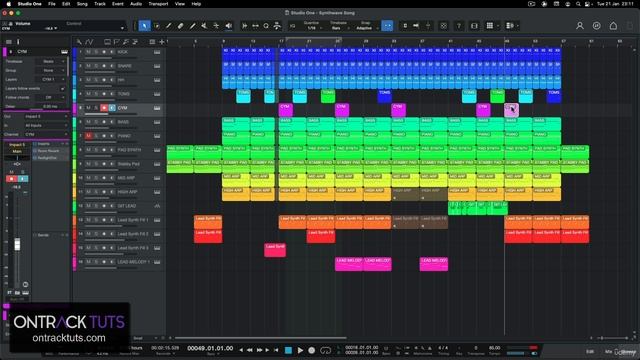Toggle monitor on CYM track
The height and width of the screenshot is (360, 640).
[112, 108]
